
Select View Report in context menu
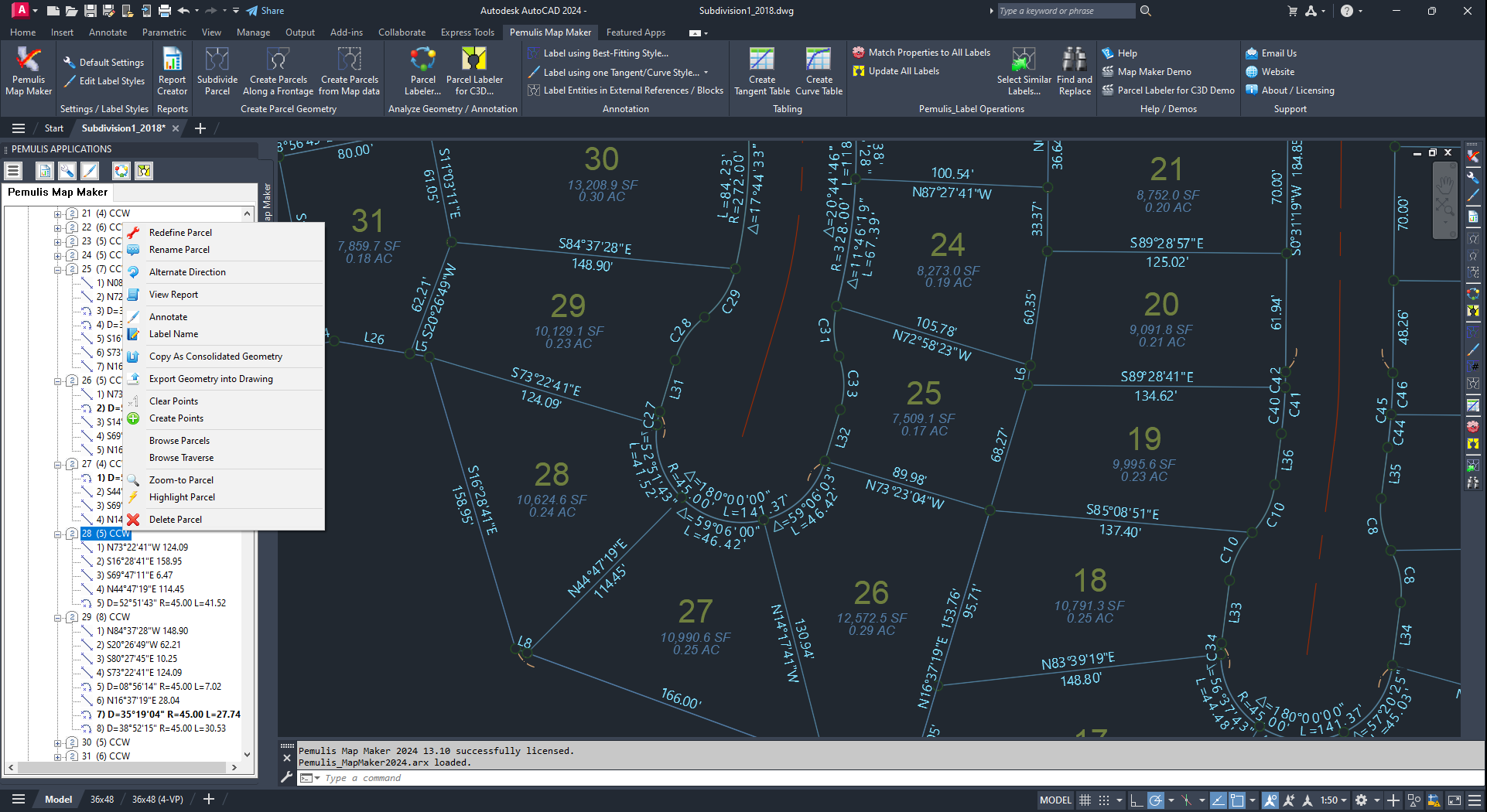(x=173, y=295)
